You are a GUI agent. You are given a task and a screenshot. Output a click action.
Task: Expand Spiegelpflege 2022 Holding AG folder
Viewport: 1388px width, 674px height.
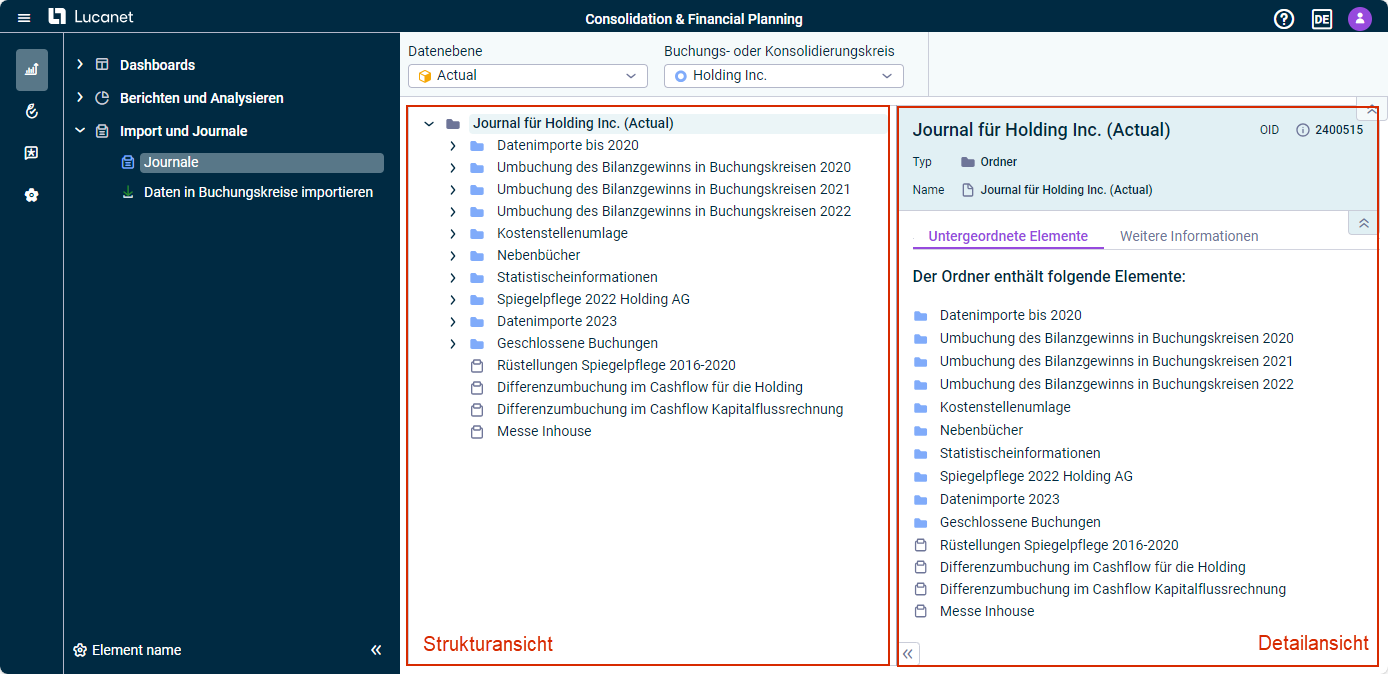click(453, 300)
